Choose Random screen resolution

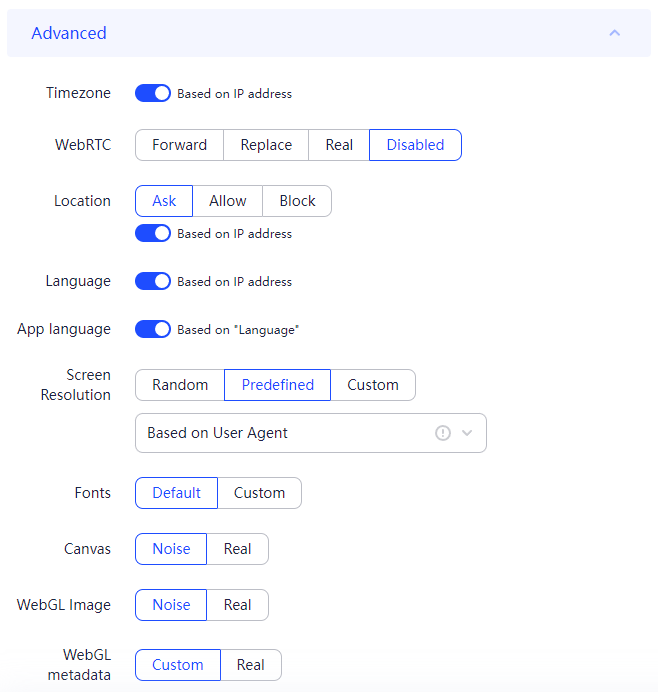pyautogui.click(x=180, y=385)
